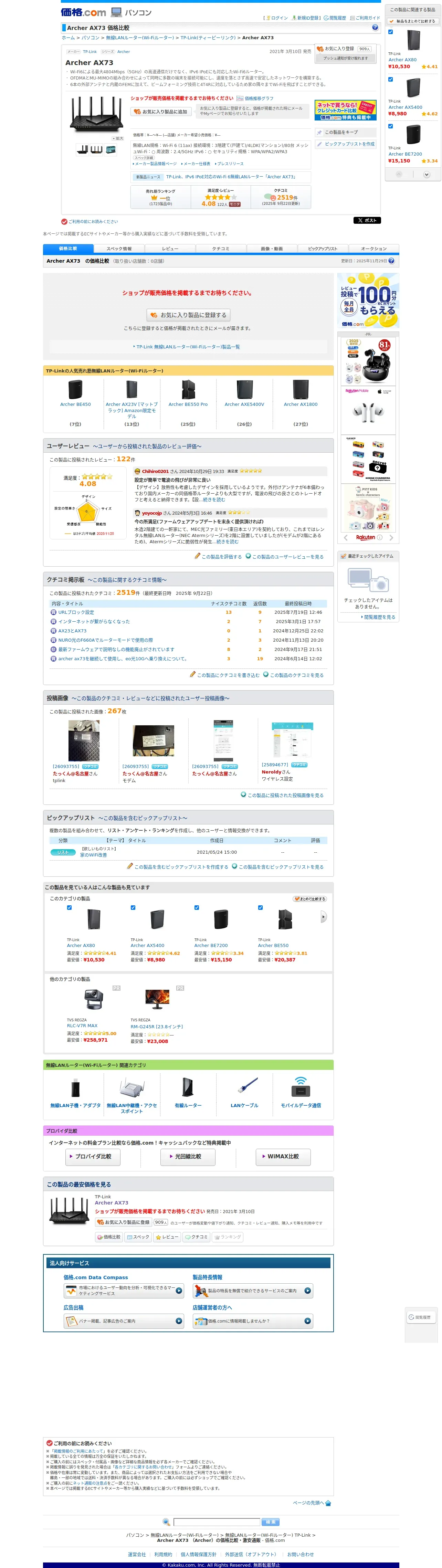Image resolution: width=442 pixels, height=1568 pixels.
Task: Switch to the クチコミ tab
Action: click(x=220, y=248)
